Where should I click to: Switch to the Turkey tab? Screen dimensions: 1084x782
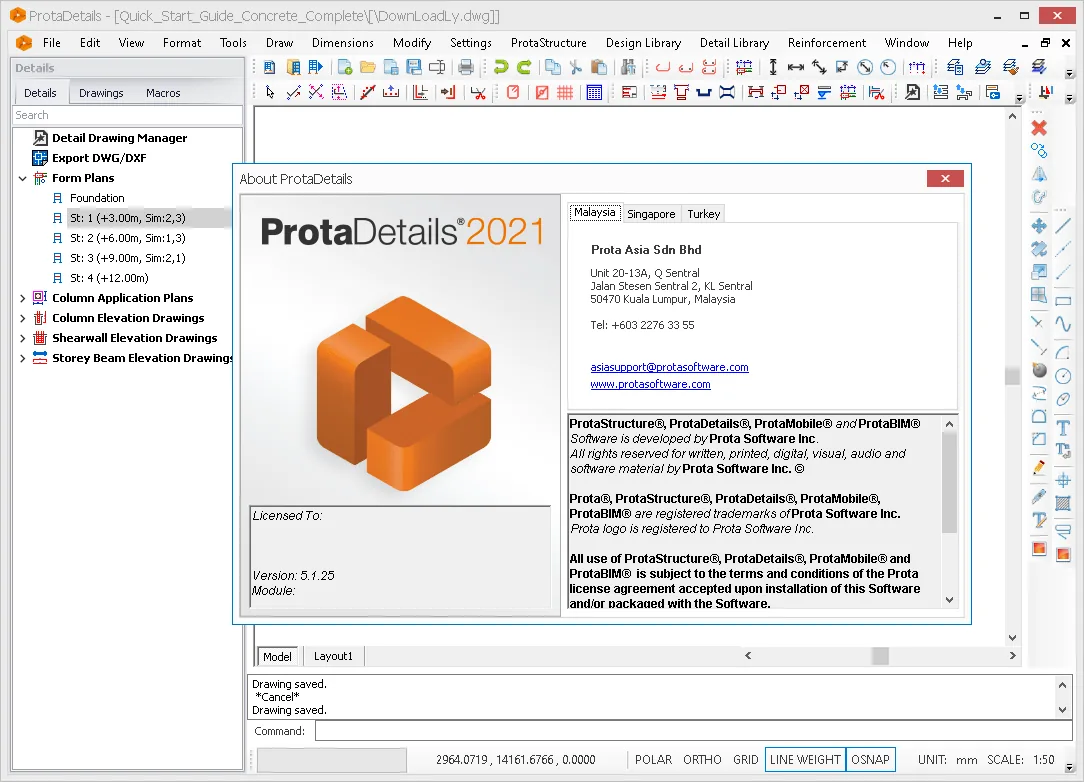704,214
